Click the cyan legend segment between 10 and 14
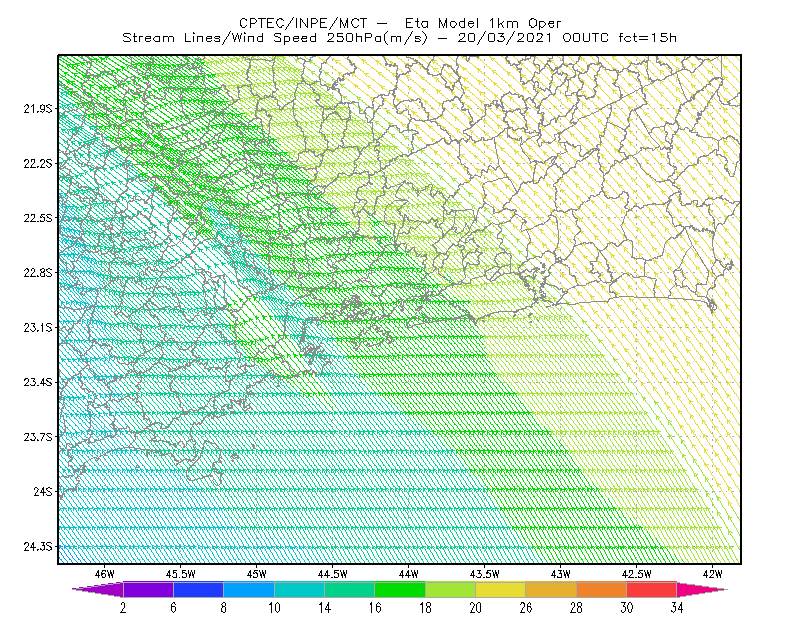This screenshot has width=800, height=618. pos(299,589)
